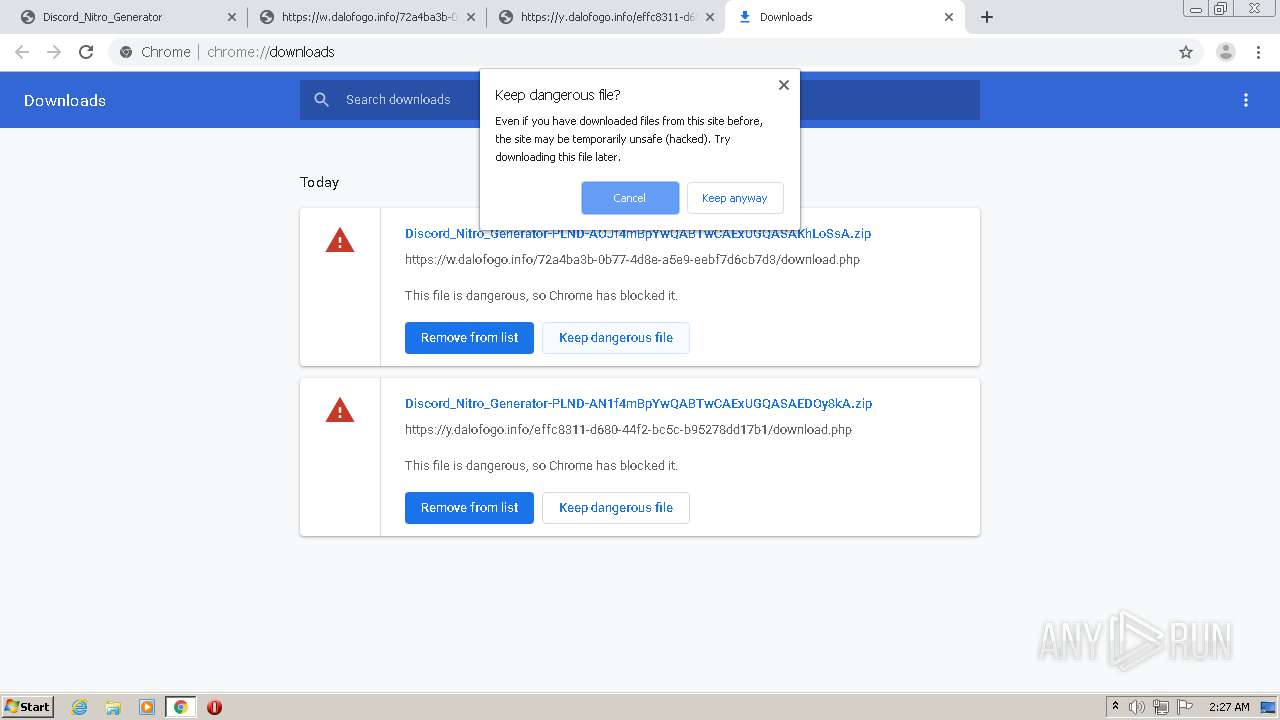
Task: Open the Discord_Nitro_Generator-PLND-AN1f4m zip link
Action: (638, 404)
